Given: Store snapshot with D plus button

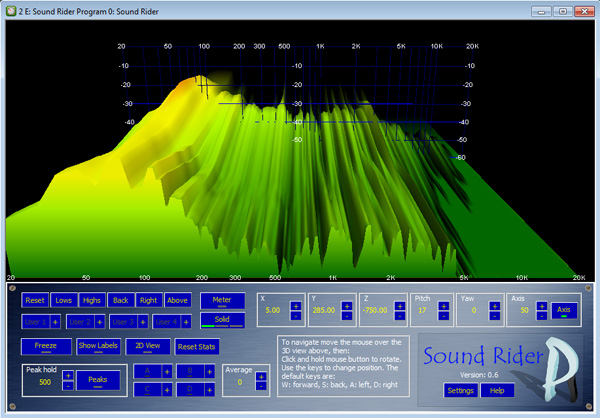Looking at the screenshot, I should click(x=210, y=390).
